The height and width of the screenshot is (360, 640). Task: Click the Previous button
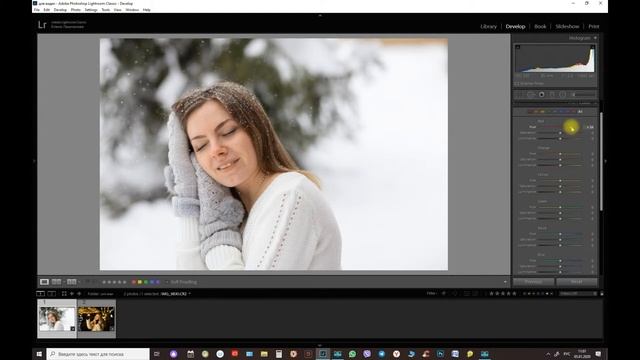click(x=533, y=282)
